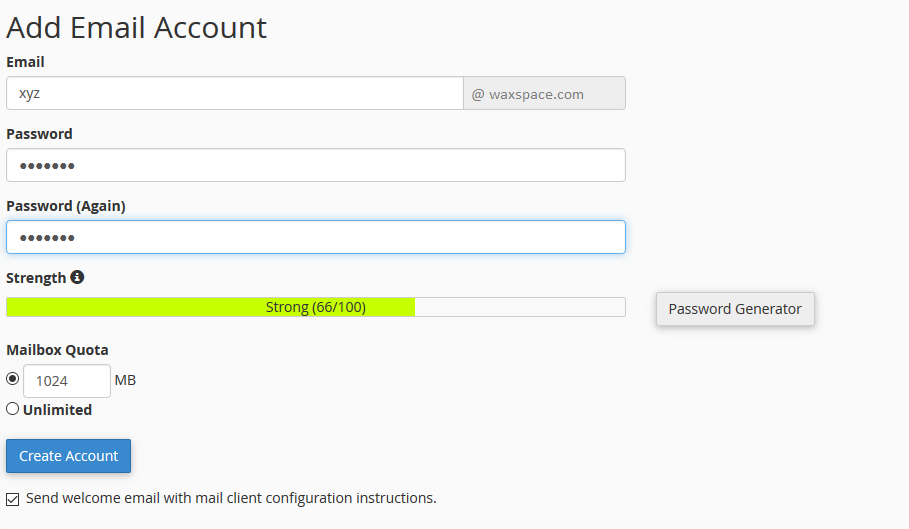Click the Email username input field
Screen dimensions: 909x529
pyautogui.click(x=234, y=93)
